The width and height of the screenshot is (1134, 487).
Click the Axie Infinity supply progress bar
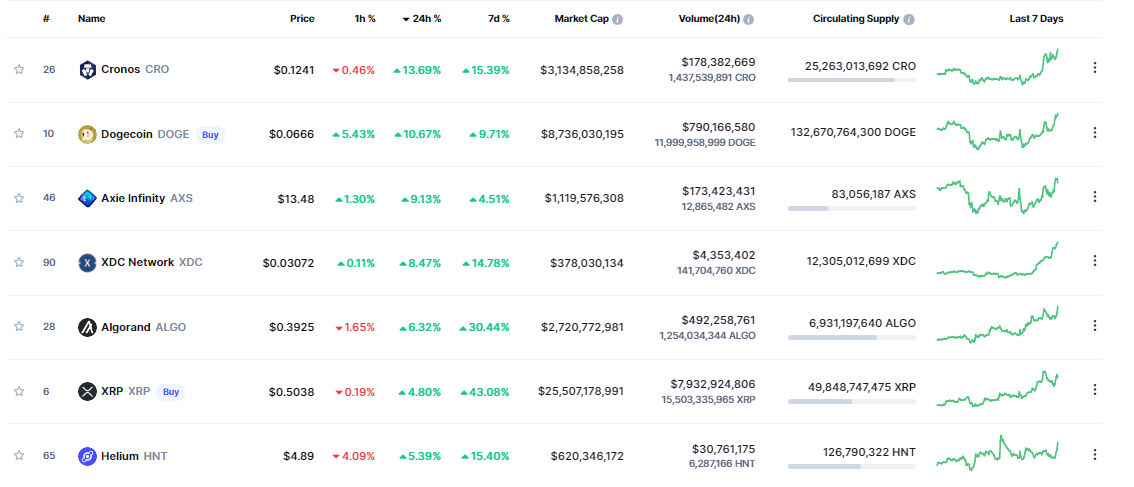851,208
